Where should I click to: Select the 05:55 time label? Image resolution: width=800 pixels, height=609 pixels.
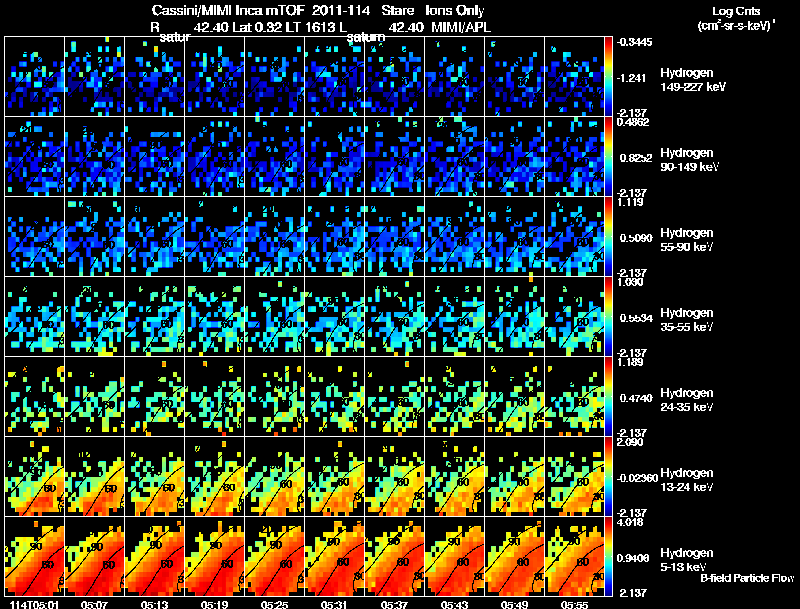tap(574, 604)
